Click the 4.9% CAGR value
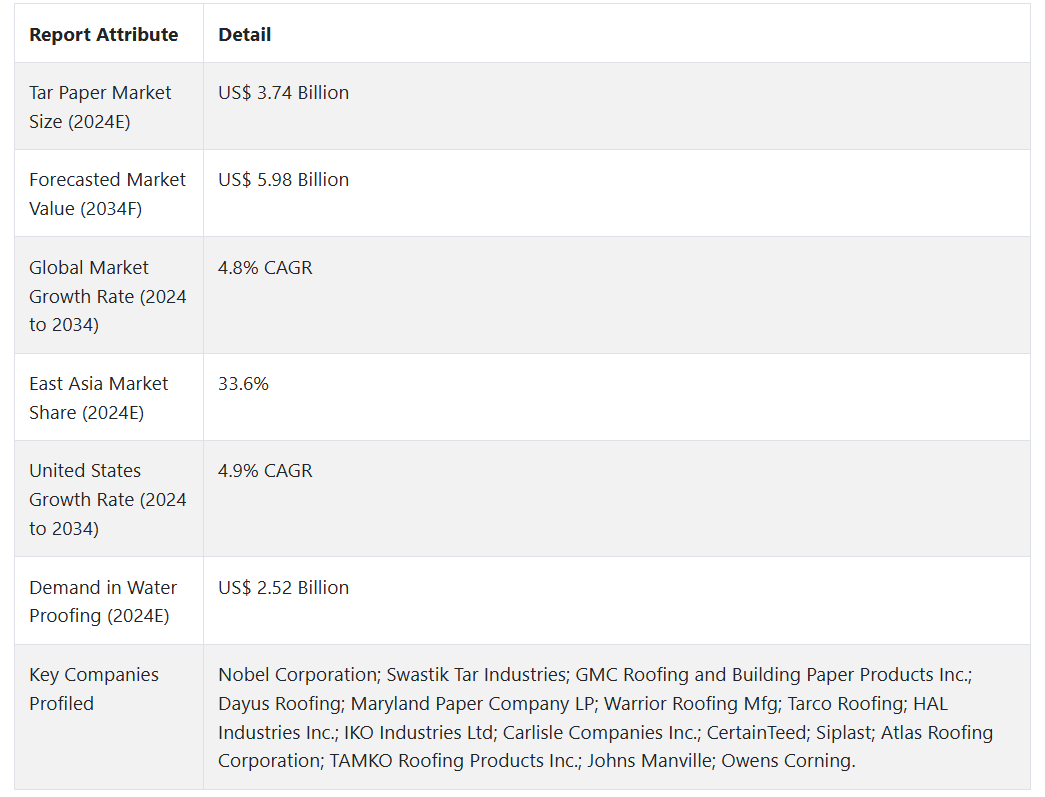This screenshot has width=1045, height=797. [265, 471]
